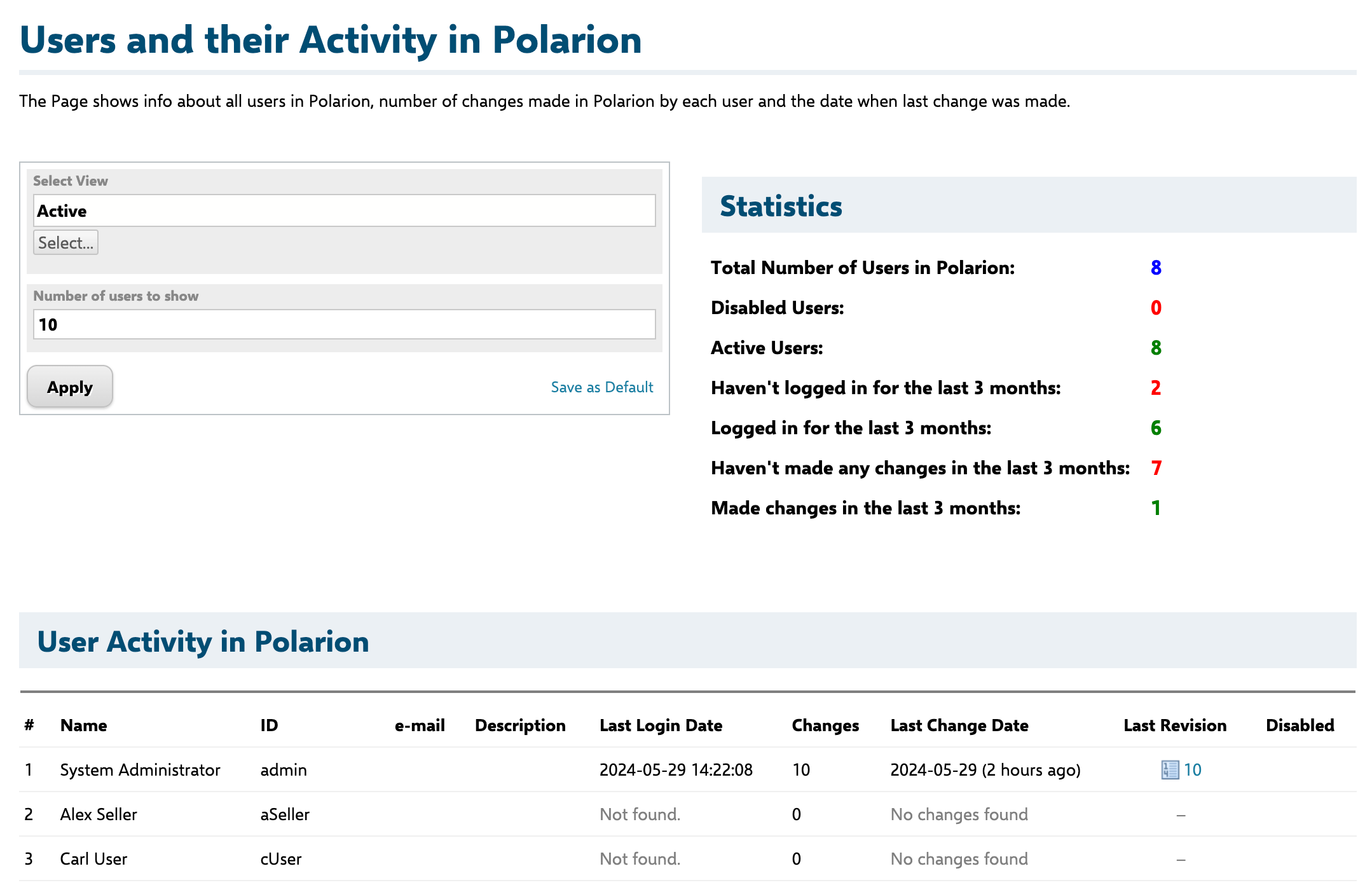This screenshot has width=1372, height=885.
Task: Click Made changes in the last 3 months label
Action: click(x=865, y=508)
